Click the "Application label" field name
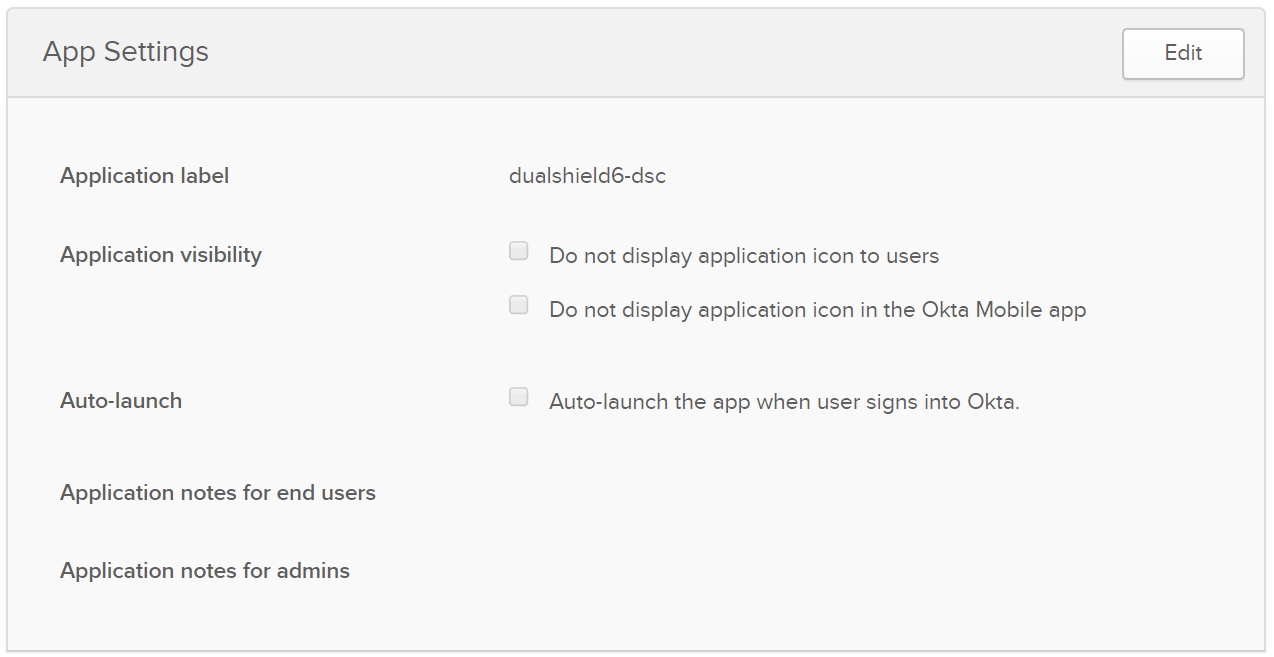The width and height of the screenshot is (1274, 657). [x=145, y=176]
